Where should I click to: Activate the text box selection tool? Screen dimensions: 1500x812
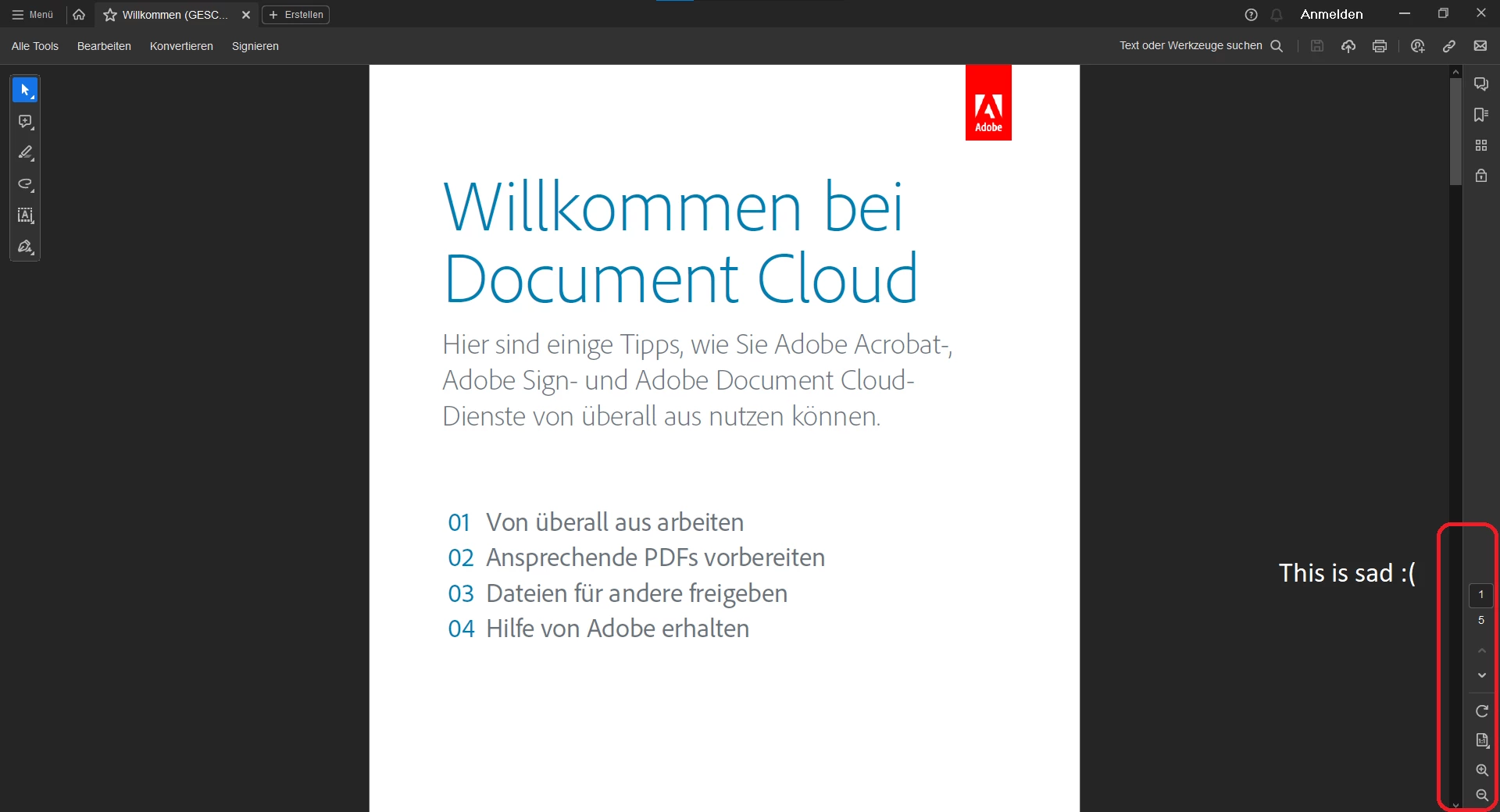[25, 215]
